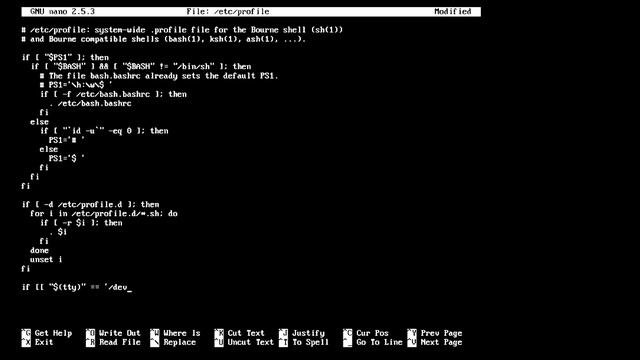Place cursor on '# and Bourne compatible shells' line
Image resolution: width=640 pixels, height=360 pixels.
(164, 39)
